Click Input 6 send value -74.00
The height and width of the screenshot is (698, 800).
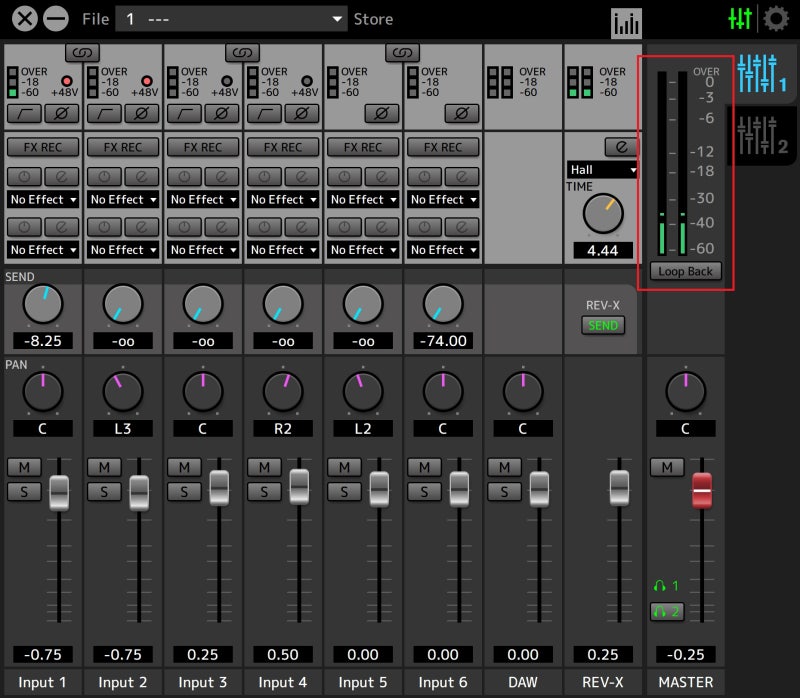(443, 341)
